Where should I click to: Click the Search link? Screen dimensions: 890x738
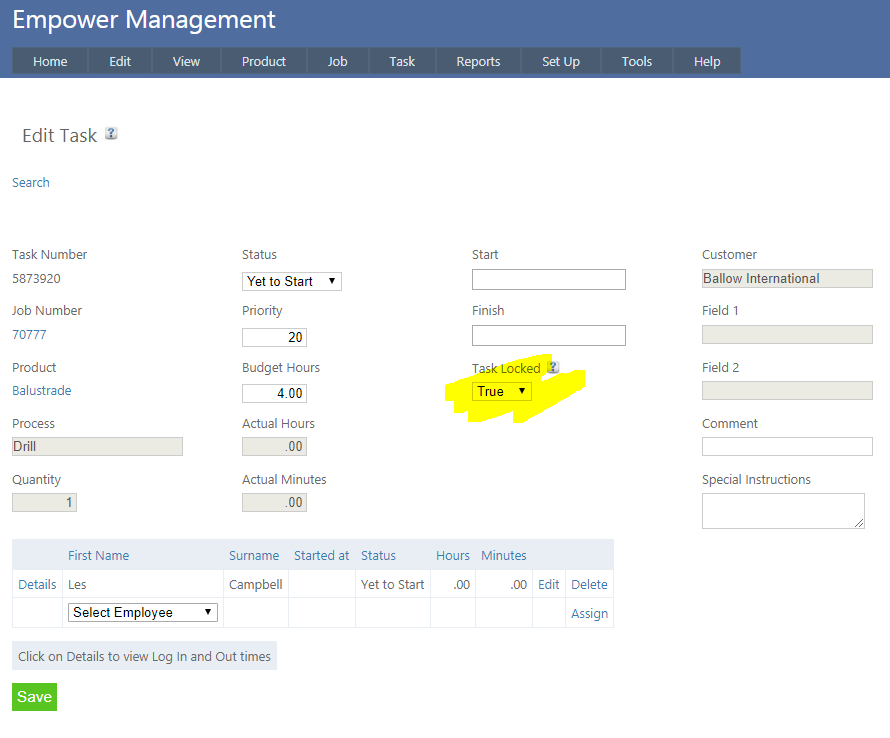pyautogui.click(x=31, y=183)
